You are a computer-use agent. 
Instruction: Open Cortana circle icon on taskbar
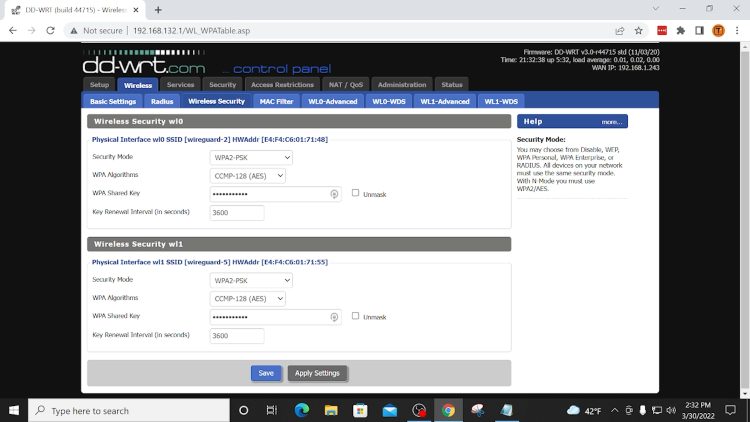pos(243,411)
